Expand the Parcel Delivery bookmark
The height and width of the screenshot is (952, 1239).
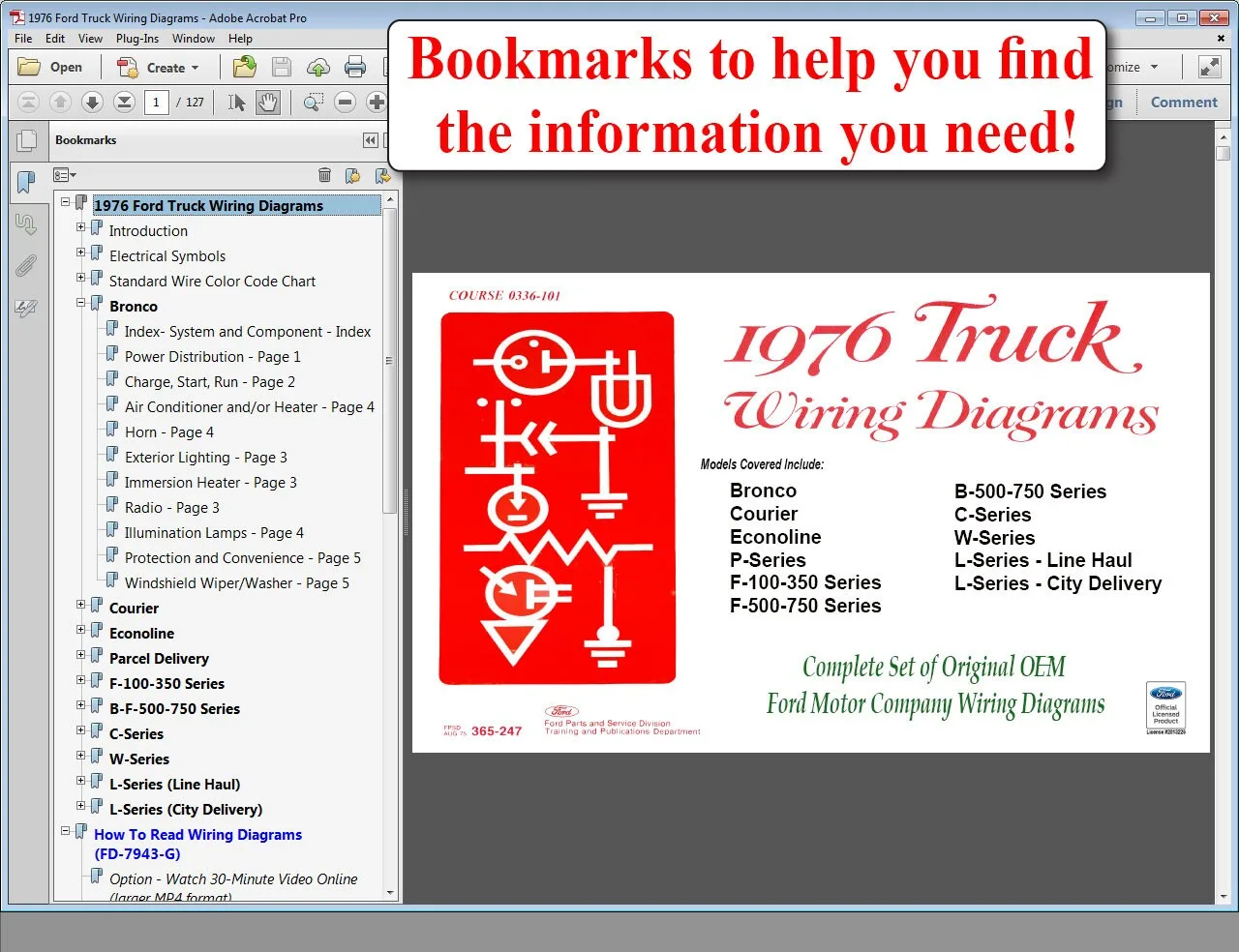[x=81, y=655]
